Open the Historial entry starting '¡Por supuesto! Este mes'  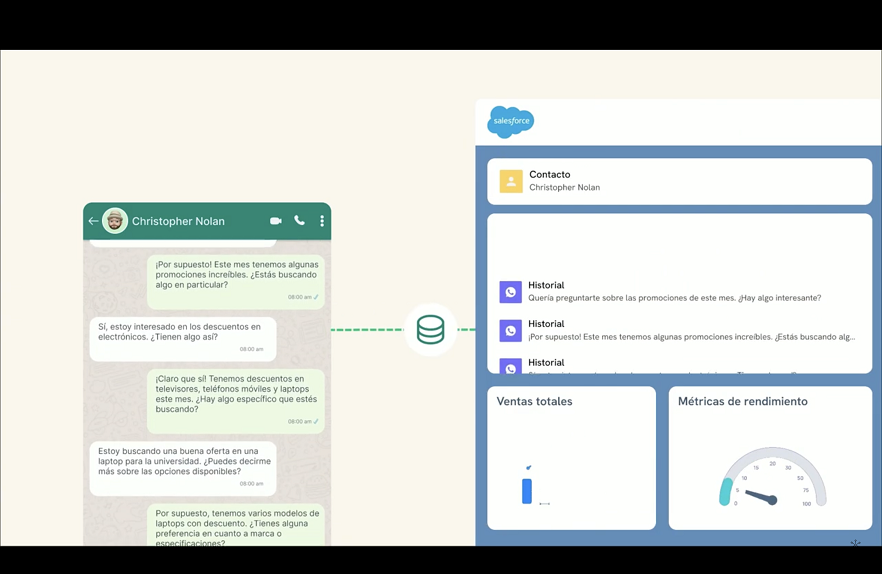(692, 337)
